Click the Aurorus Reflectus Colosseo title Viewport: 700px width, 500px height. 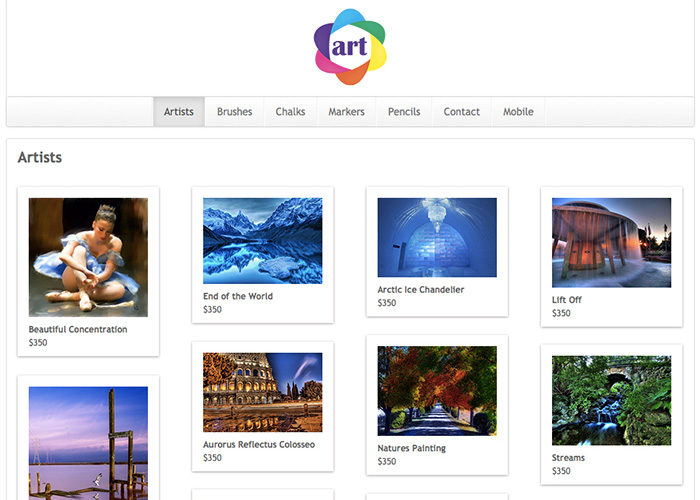pos(259,445)
